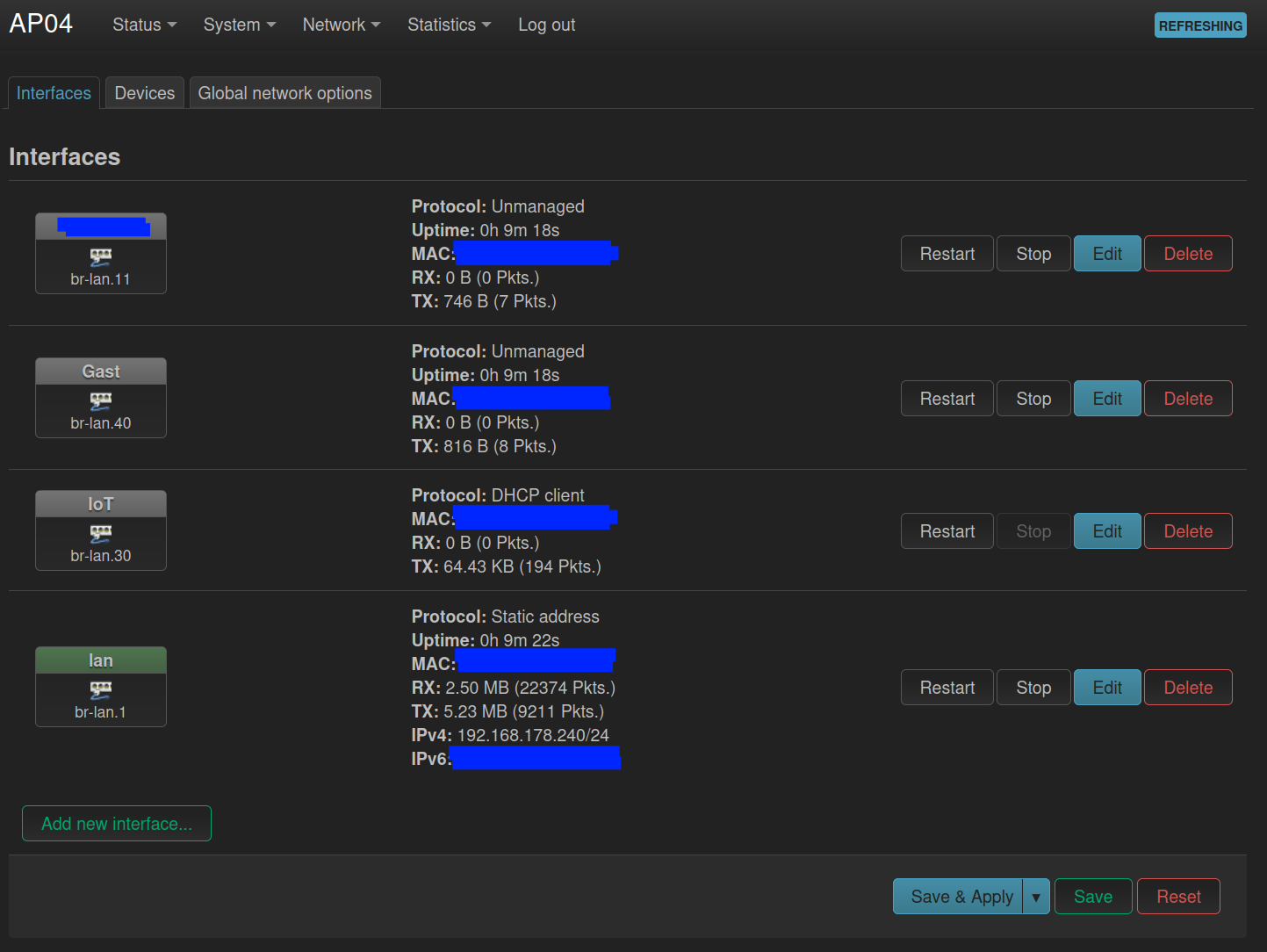1267x952 pixels.
Task: Stop the br-lan.11 interface
Action: [1033, 254]
